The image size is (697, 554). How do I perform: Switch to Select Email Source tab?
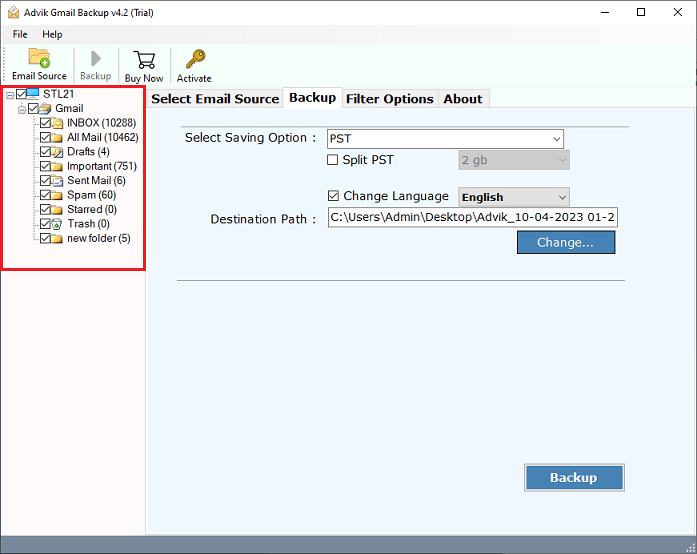pos(215,99)
